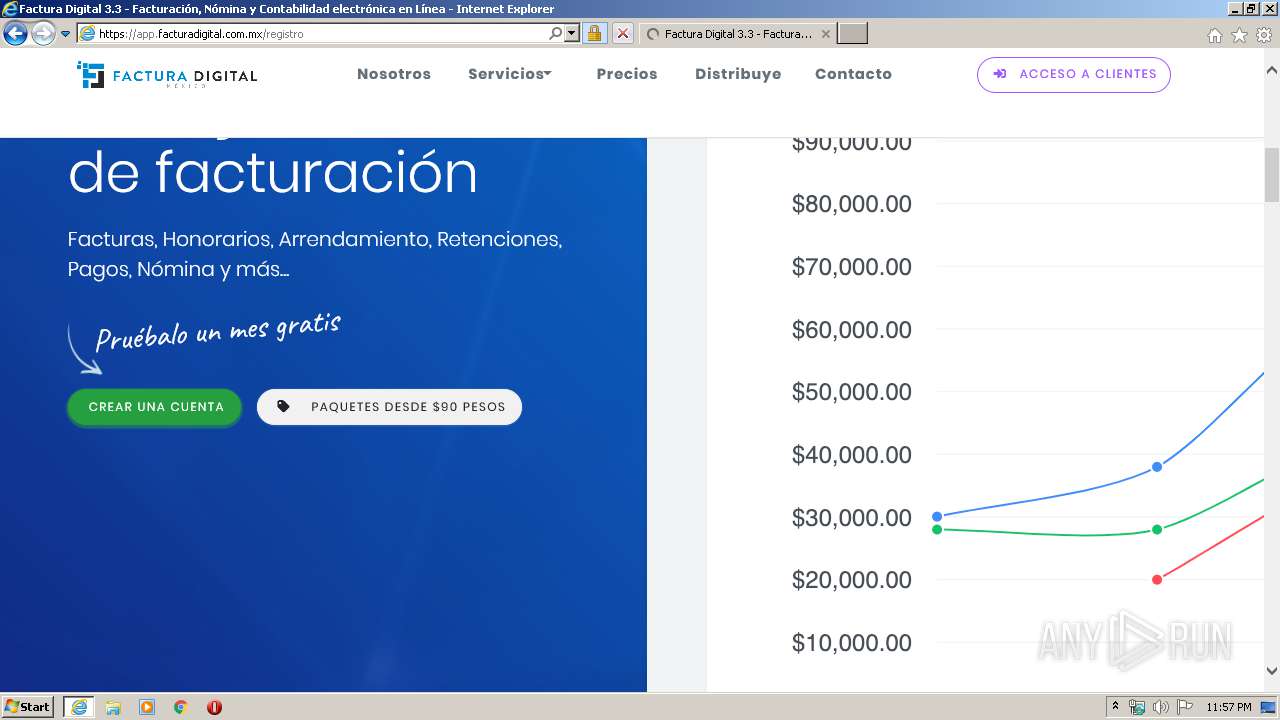
Task: Click the address bar search magnifier icon
Action: [556, 33]
